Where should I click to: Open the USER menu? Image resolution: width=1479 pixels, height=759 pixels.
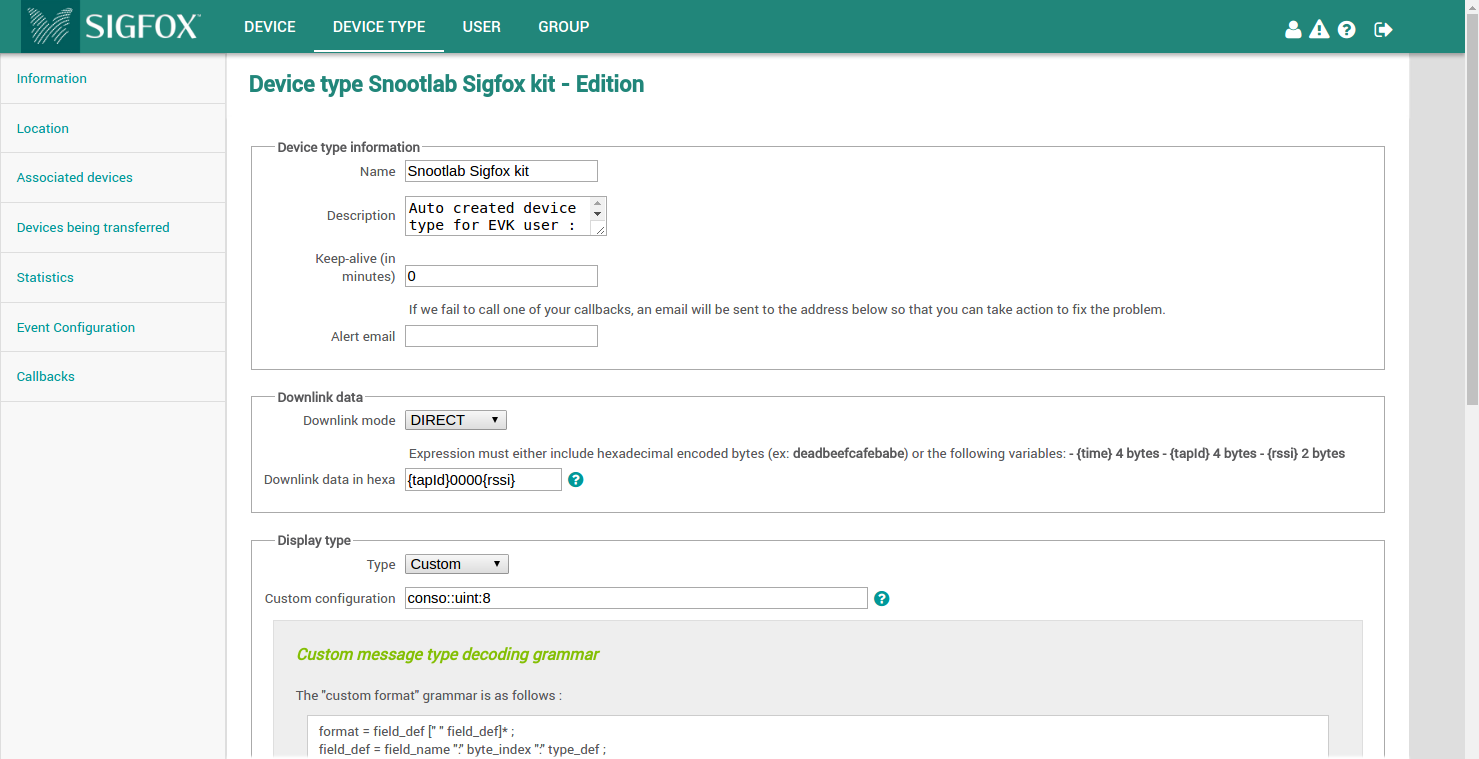click(x=481, y=27)
